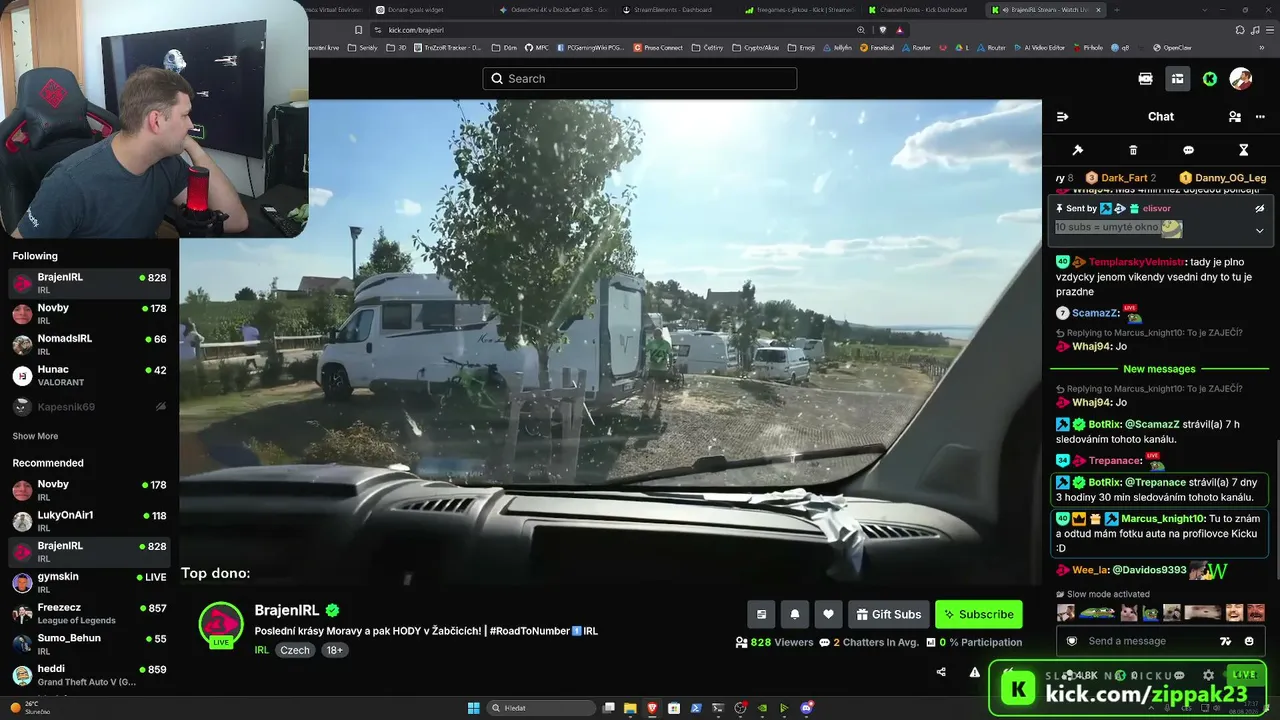Click the Brave shields icon in address bar
1280x720 pixels.
click(882, 30)
